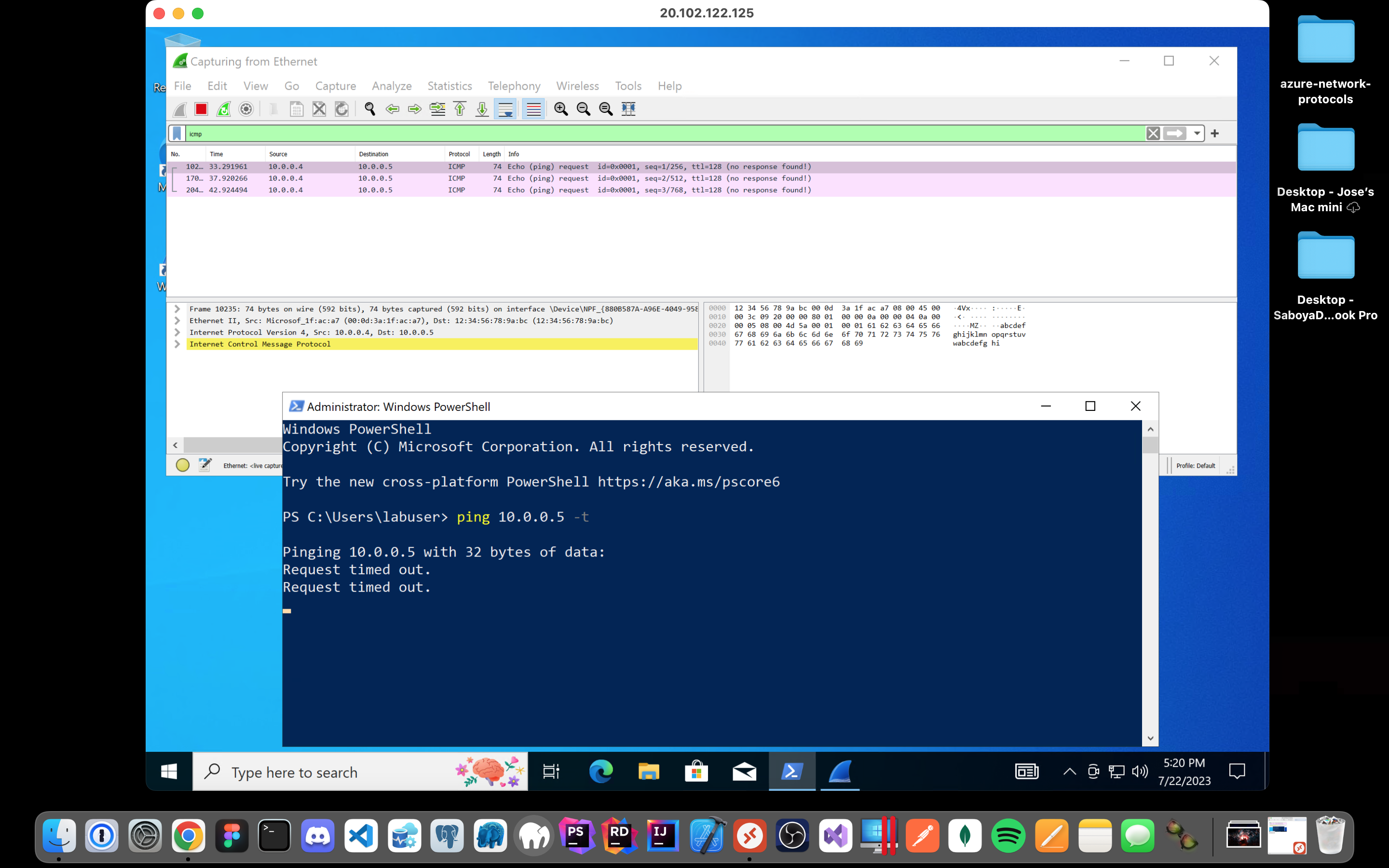Open the Analyze menu

click(392, 86)
